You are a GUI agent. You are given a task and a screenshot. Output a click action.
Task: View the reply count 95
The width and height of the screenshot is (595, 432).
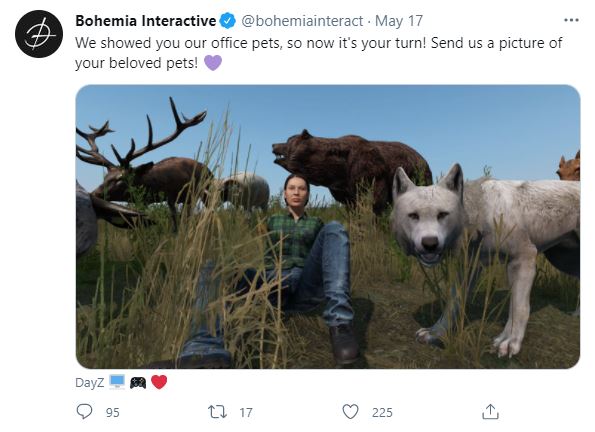pos(113,413)
